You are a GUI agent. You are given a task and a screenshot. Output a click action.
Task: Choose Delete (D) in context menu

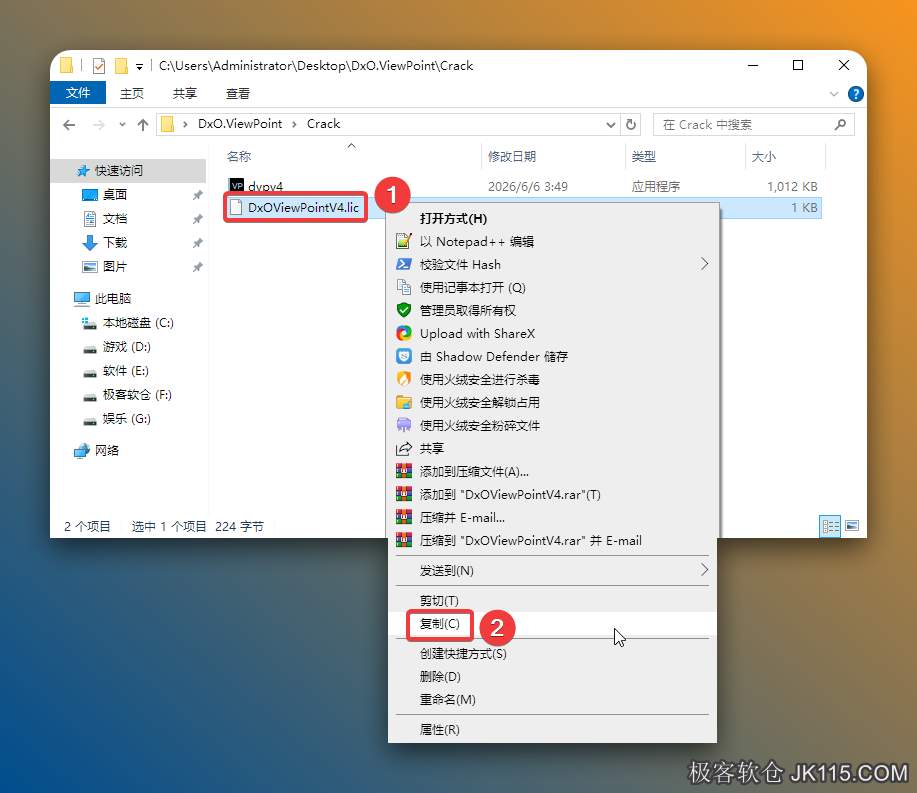click(552, 677)
